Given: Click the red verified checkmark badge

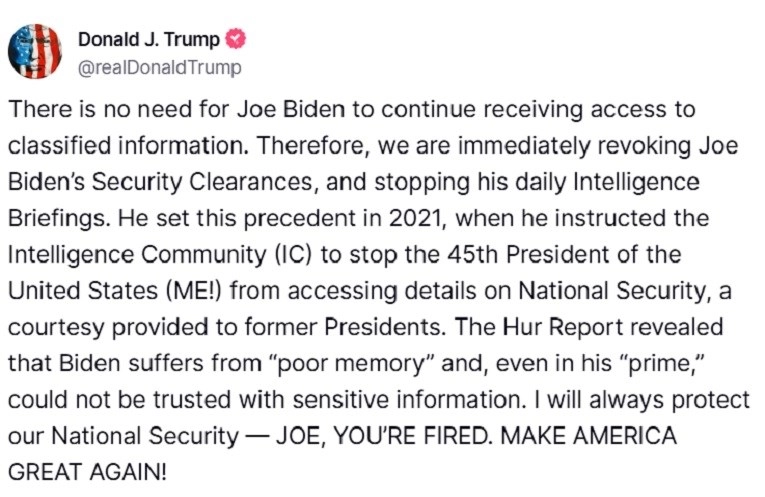Looking at the screenshot, I should point(235,39).
